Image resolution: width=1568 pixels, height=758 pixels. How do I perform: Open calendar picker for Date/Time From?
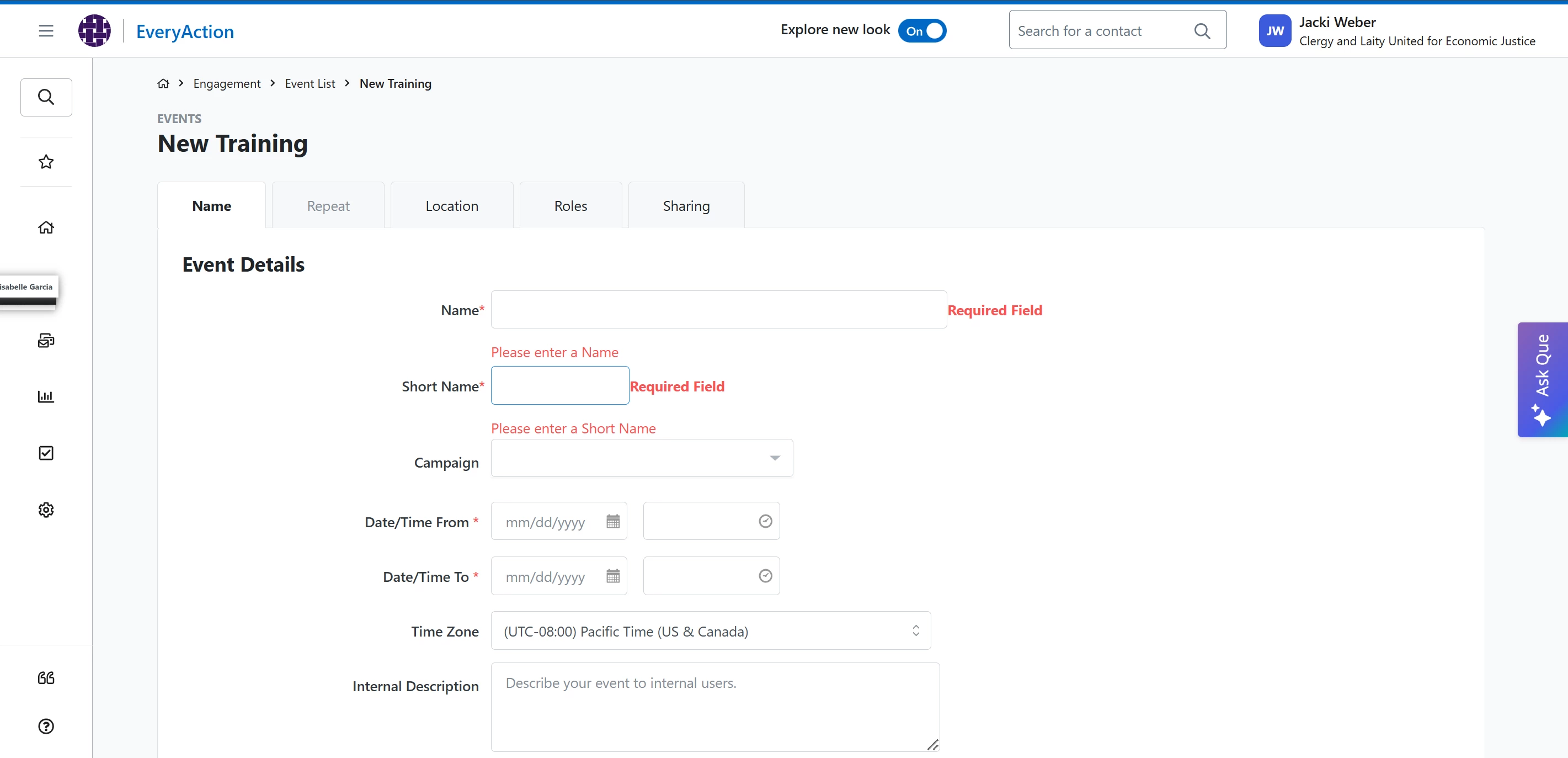(x=612, y=521)
